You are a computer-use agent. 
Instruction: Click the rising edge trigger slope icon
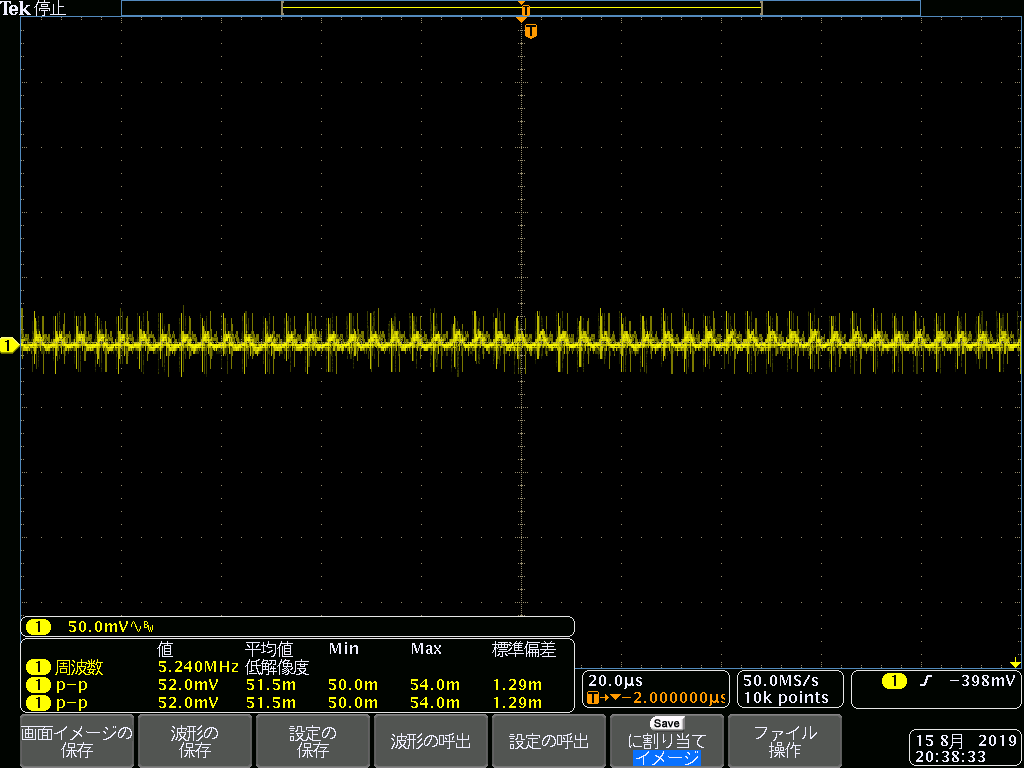tap(925, 681)
